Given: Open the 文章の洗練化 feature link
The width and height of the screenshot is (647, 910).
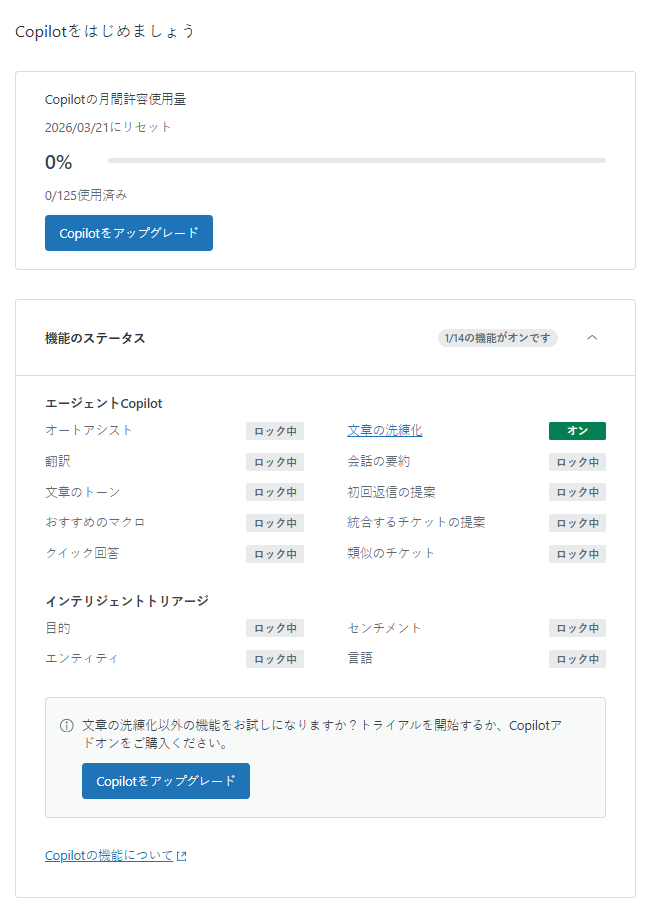Looking at the screenshot, I should [x=385, y=431].
